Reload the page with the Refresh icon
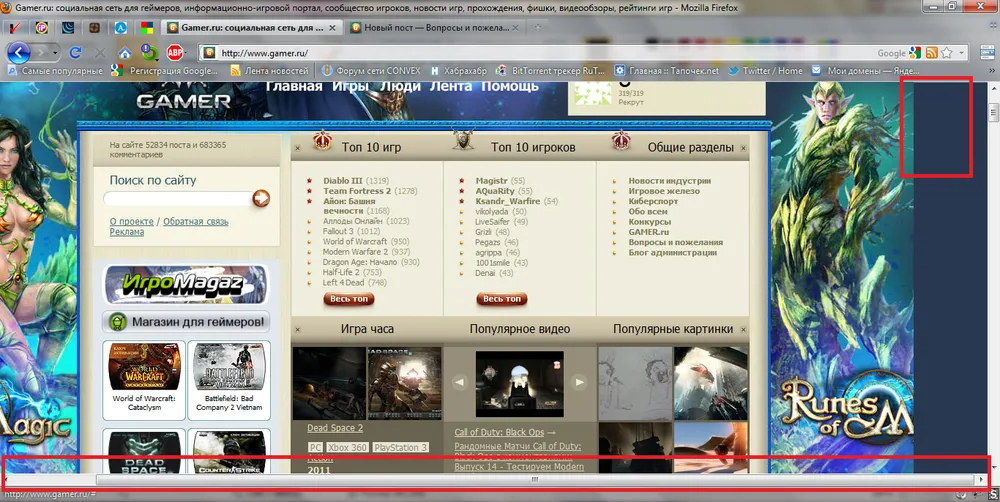 tap(75, 53)
